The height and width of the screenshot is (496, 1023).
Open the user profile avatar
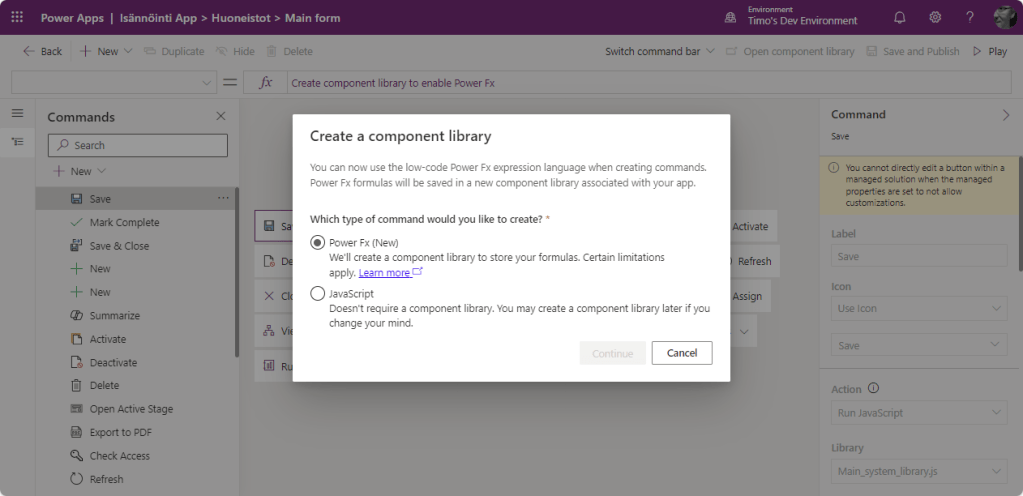[x=1004, y=17]
